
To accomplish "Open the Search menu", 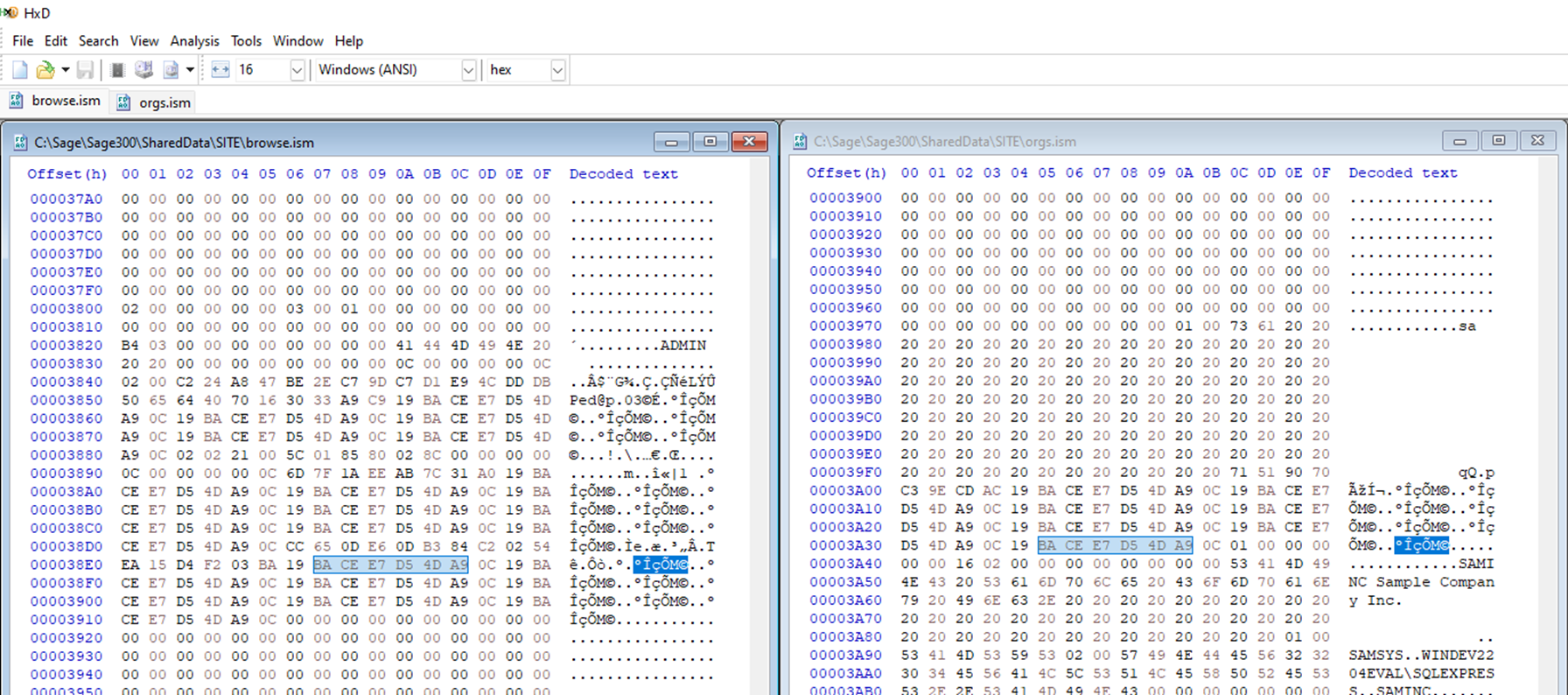I will click(x=98, y=41).
